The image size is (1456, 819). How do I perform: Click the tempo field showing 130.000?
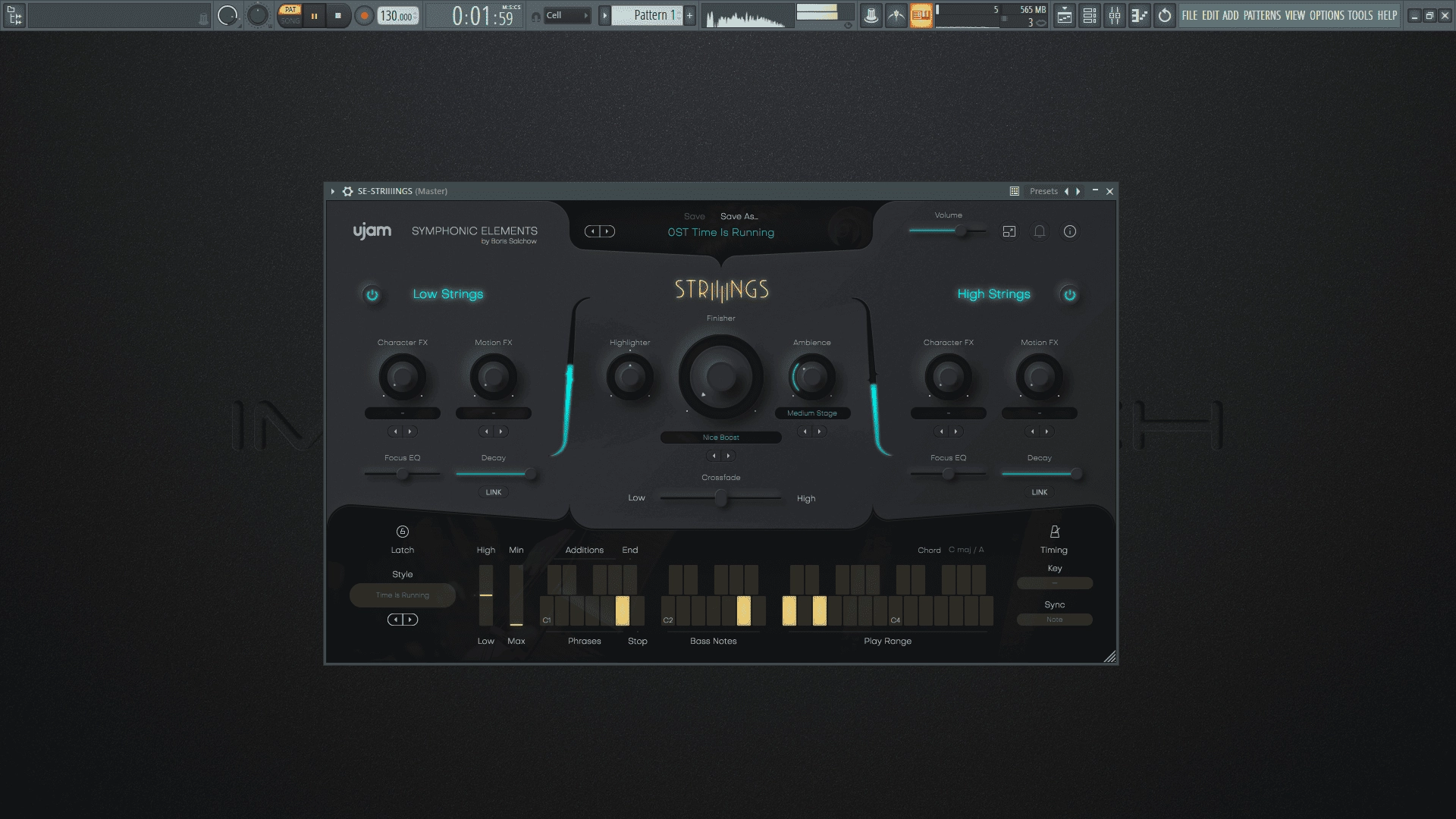point(398,16)
